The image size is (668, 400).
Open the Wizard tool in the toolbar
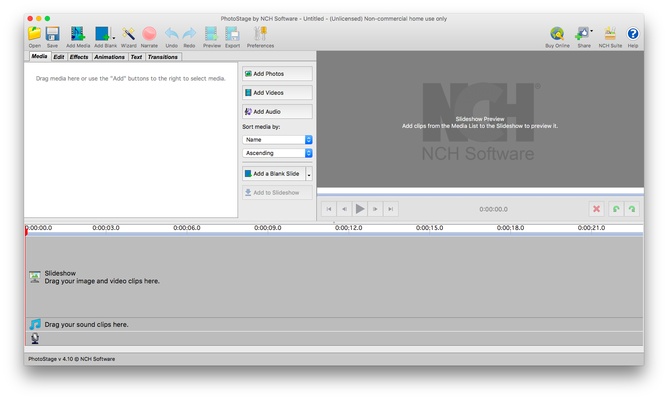click(129, 36)
